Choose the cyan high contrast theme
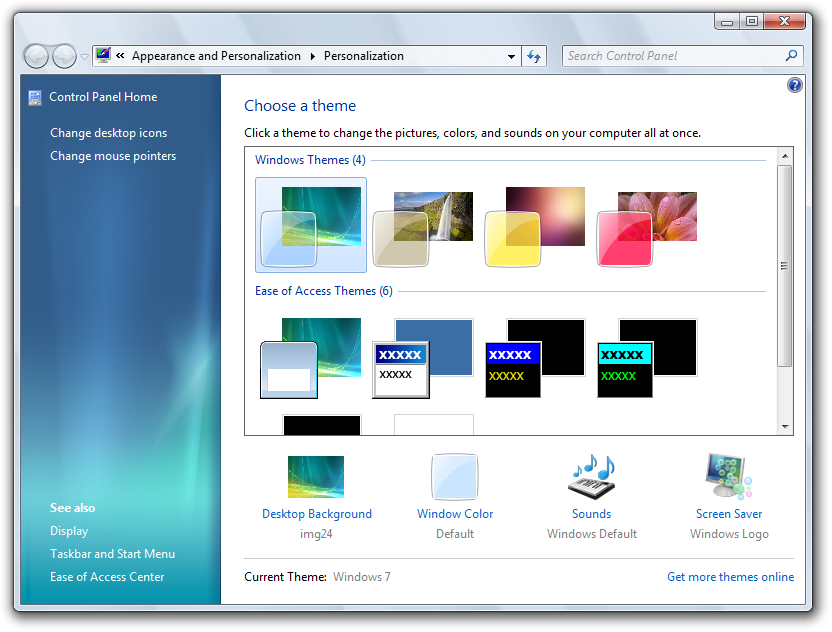Viewport: 832px width, 632px height. tap(647, 358)
